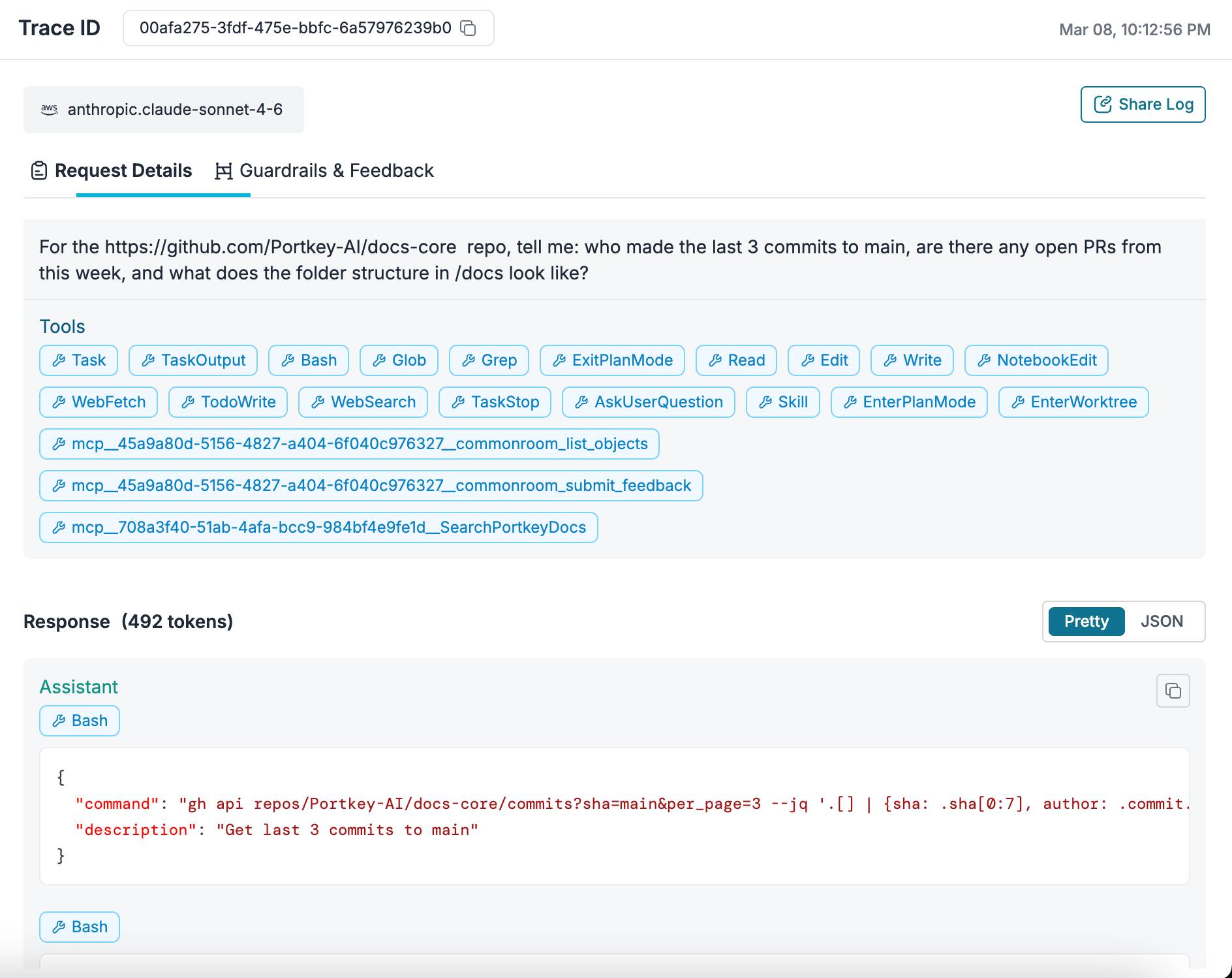
Task: Click the Trace ID value field
Action: 309,28
